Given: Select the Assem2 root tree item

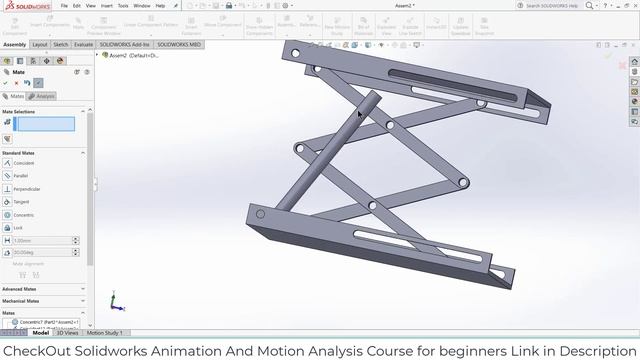Looking at the screenshot, I should pos(130,55).
